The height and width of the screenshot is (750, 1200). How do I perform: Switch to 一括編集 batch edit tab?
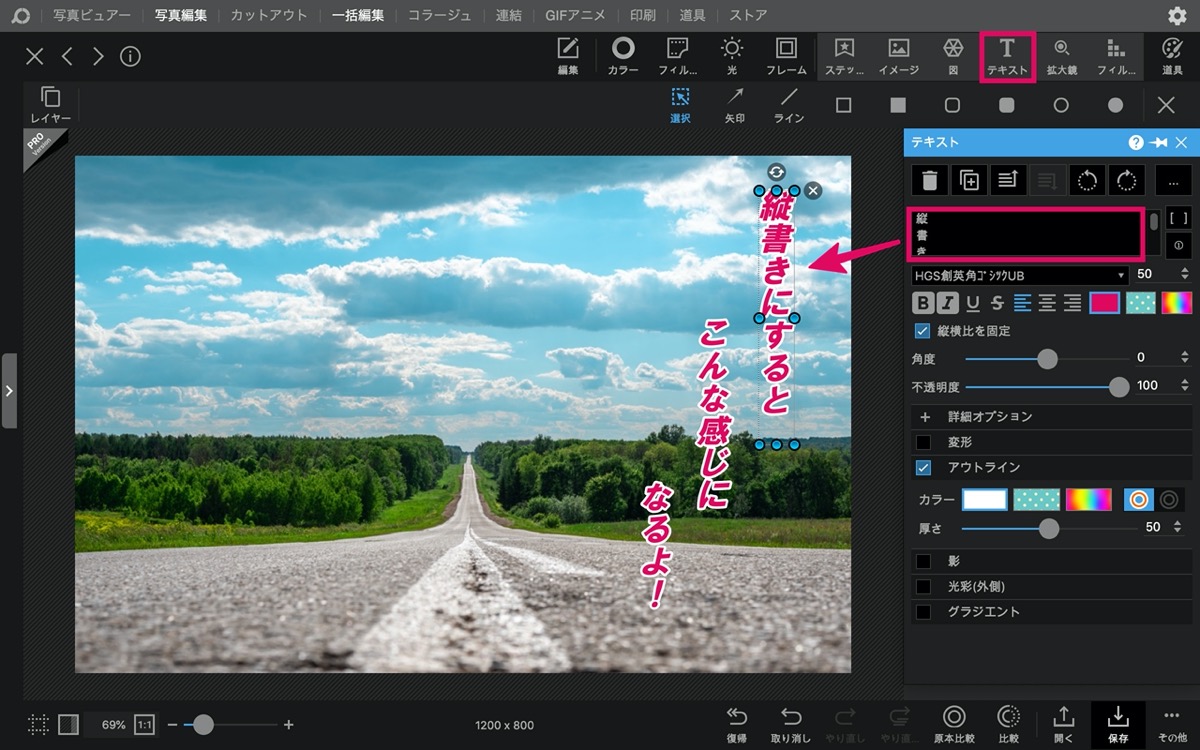tap(358, 15)
